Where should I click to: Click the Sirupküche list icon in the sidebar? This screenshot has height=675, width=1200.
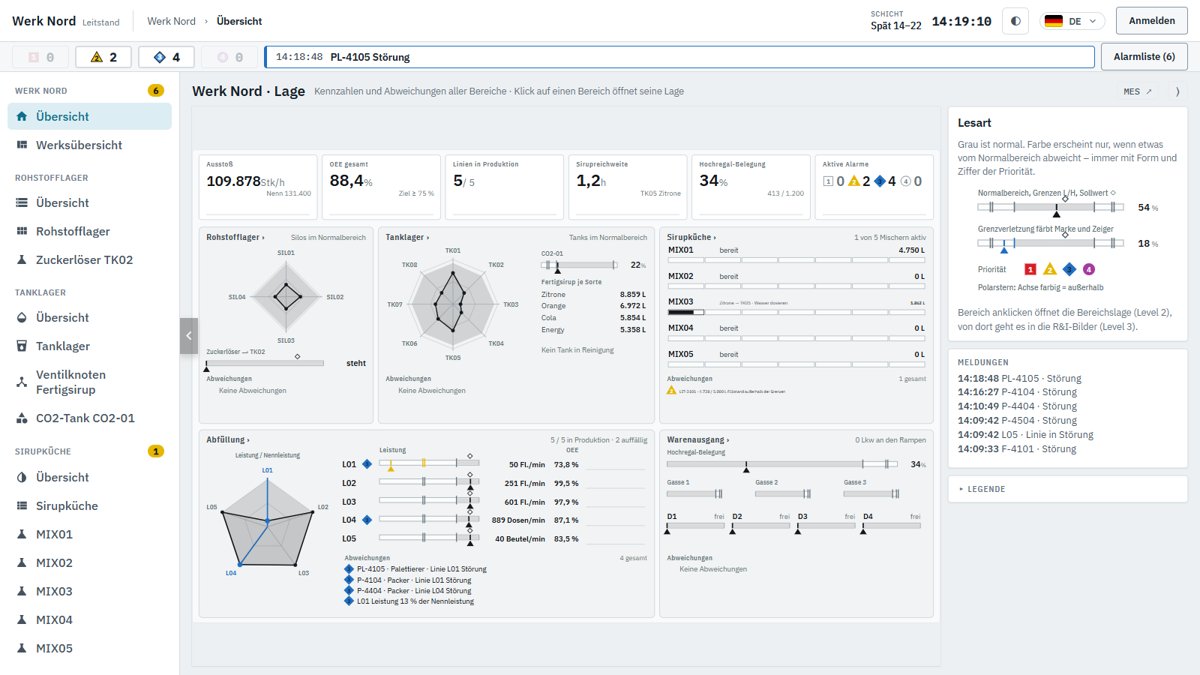point(22,506)
